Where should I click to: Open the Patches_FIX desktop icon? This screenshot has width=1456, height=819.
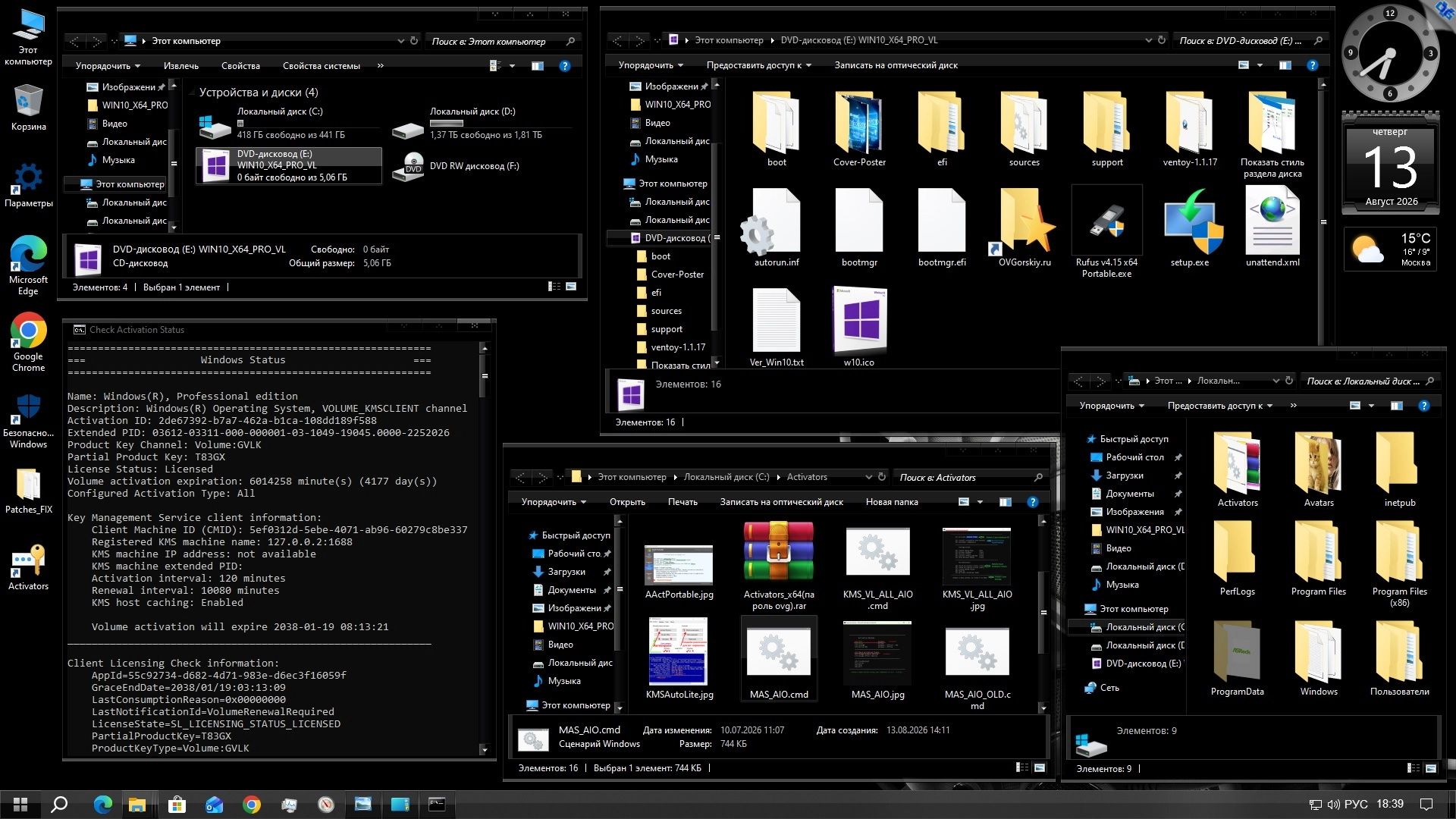(x=28, y=491)
